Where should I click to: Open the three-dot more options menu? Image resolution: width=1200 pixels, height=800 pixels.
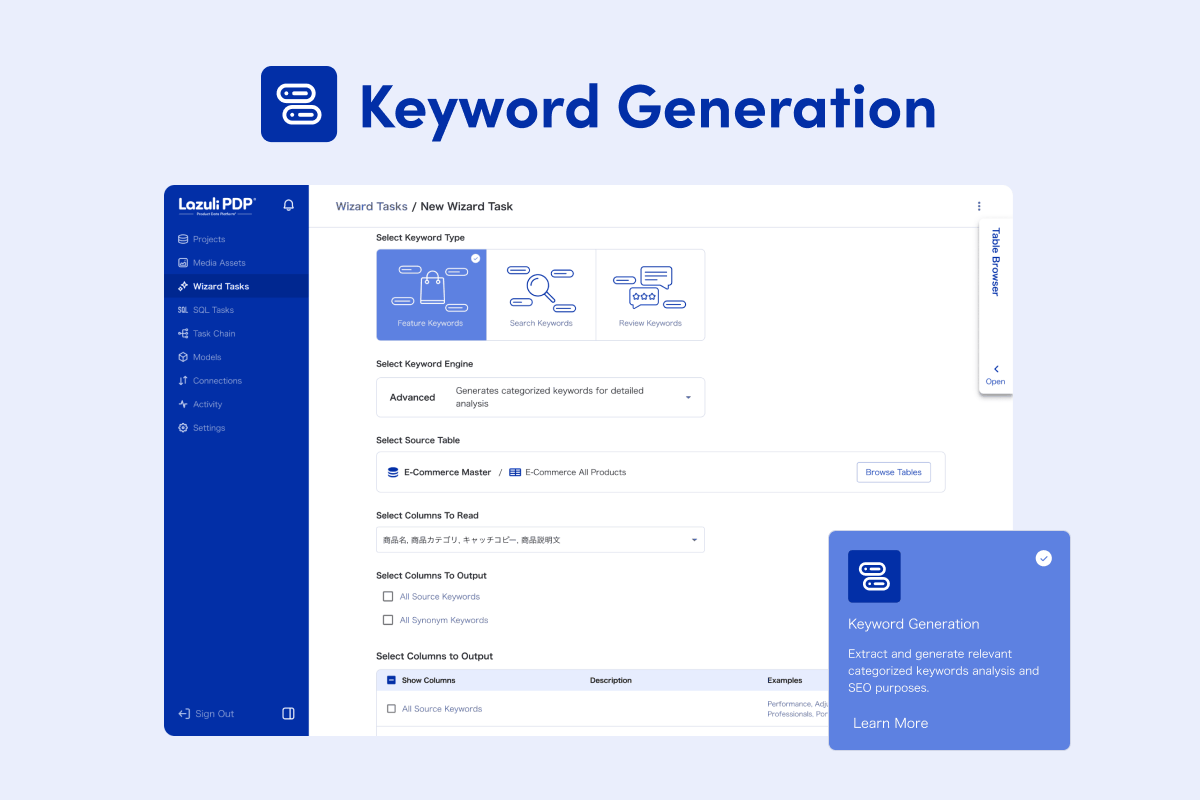tap(979, 206)
